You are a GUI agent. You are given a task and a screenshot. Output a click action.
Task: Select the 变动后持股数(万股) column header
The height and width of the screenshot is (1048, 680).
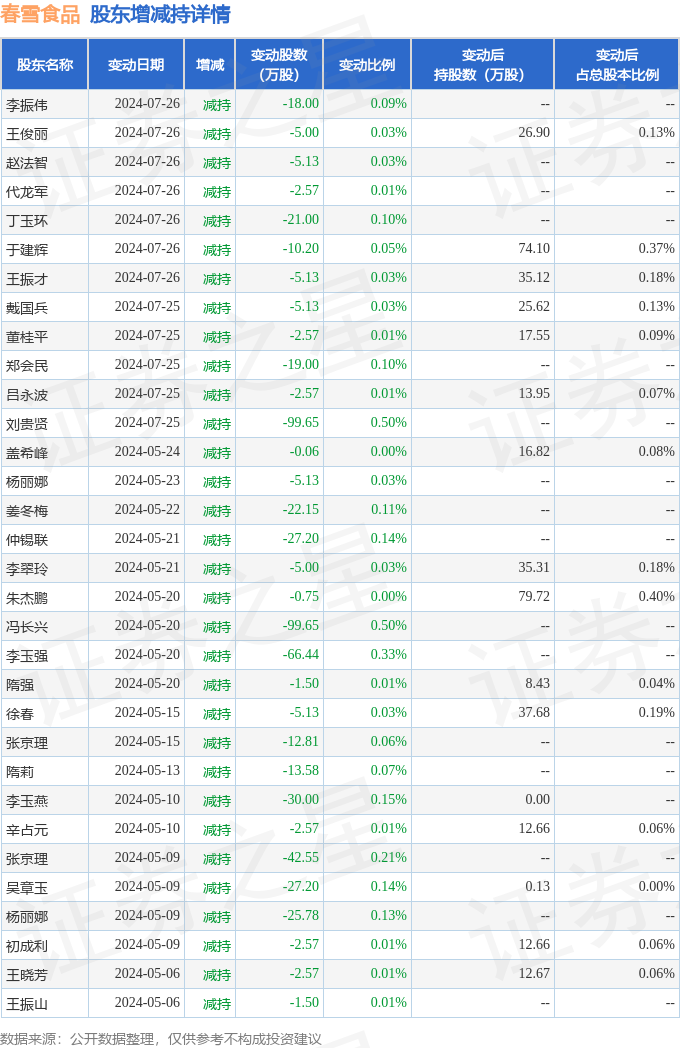[x=483, y=65]
